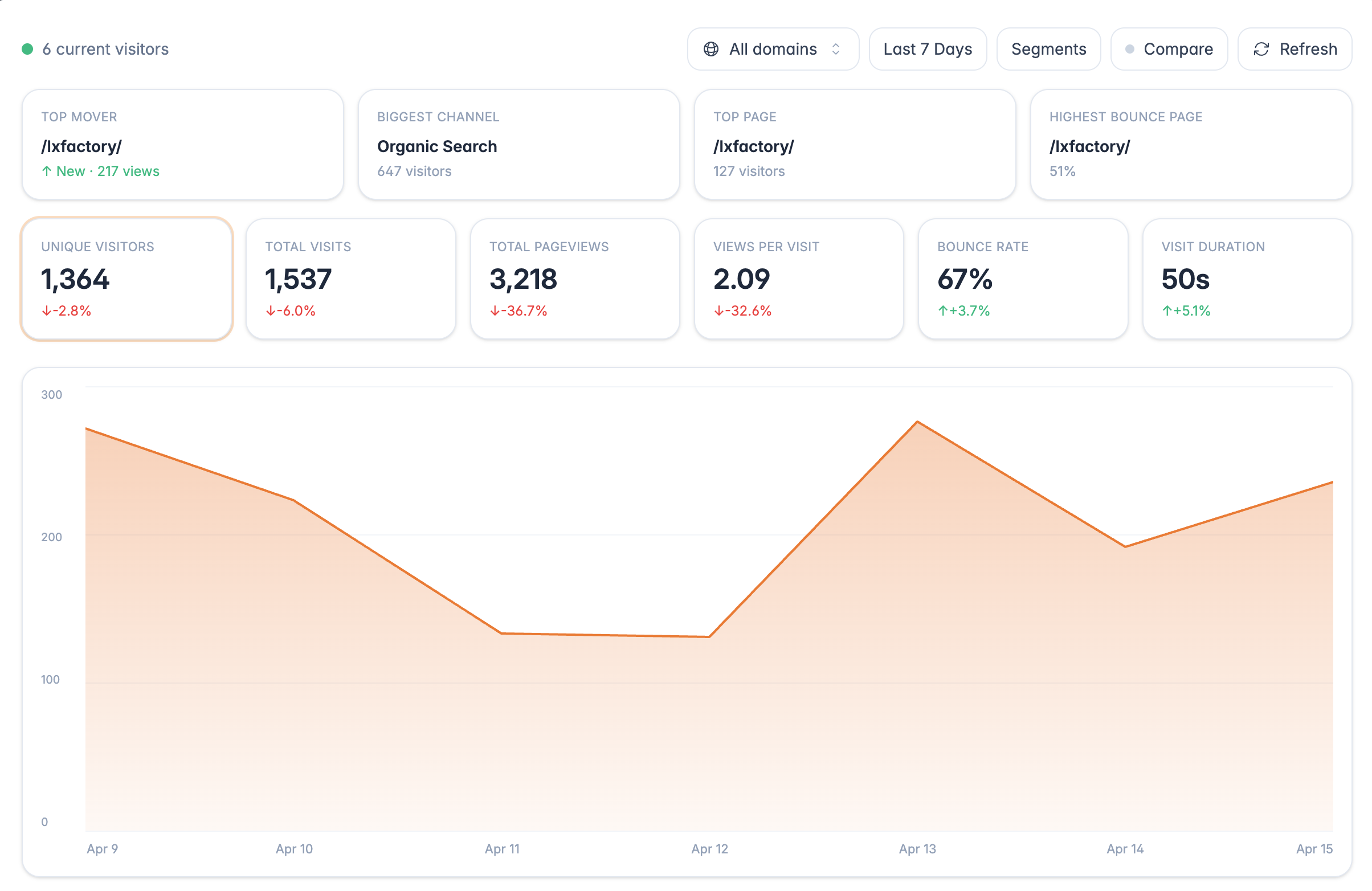Viewport: 1372px width, 891px height.
Task: Click the -6.0% change under Total Visits
Action: (x=290, y=310)
